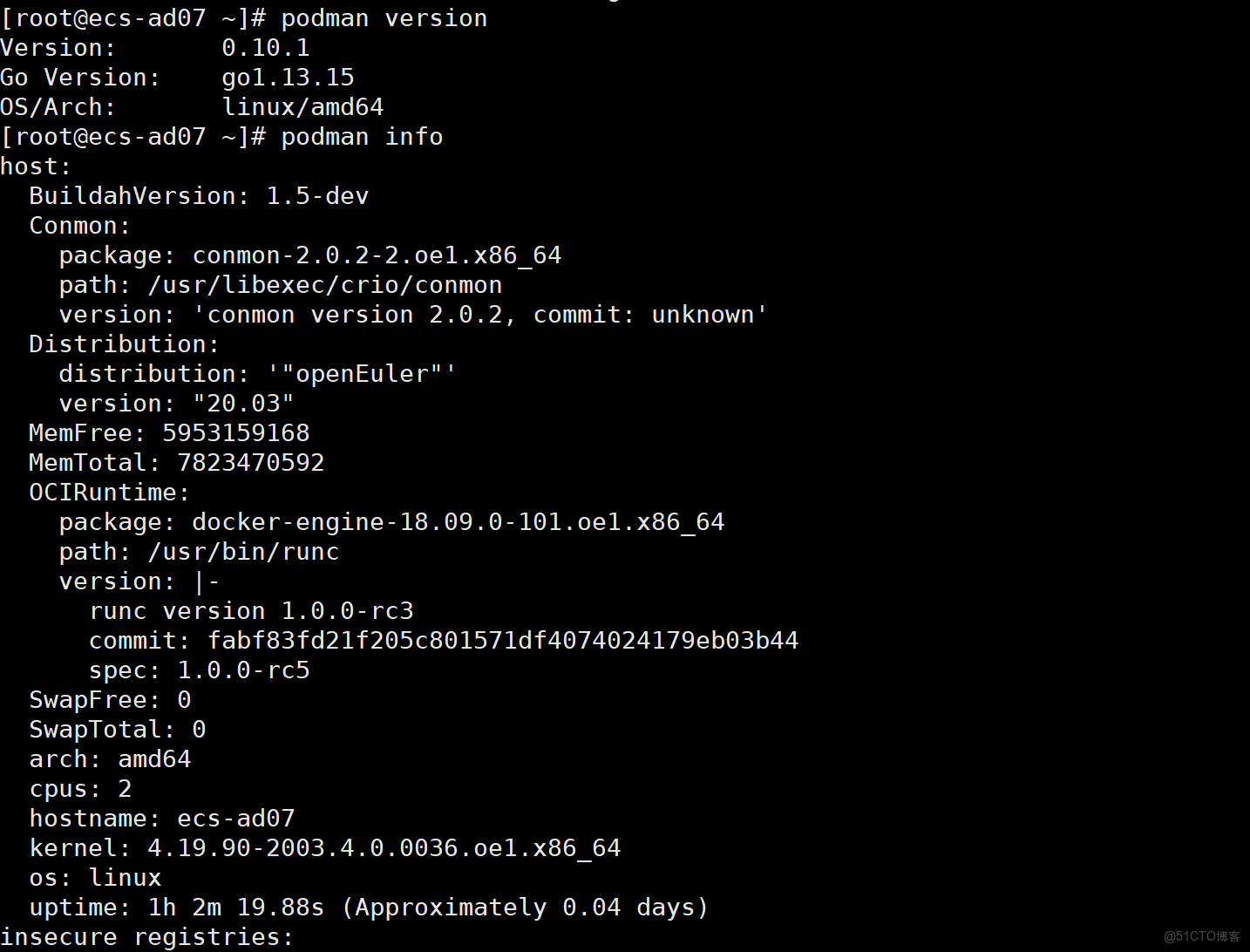Click the version number 0.10.1
The image size is (1250, 952).
(x=266, y=48)
